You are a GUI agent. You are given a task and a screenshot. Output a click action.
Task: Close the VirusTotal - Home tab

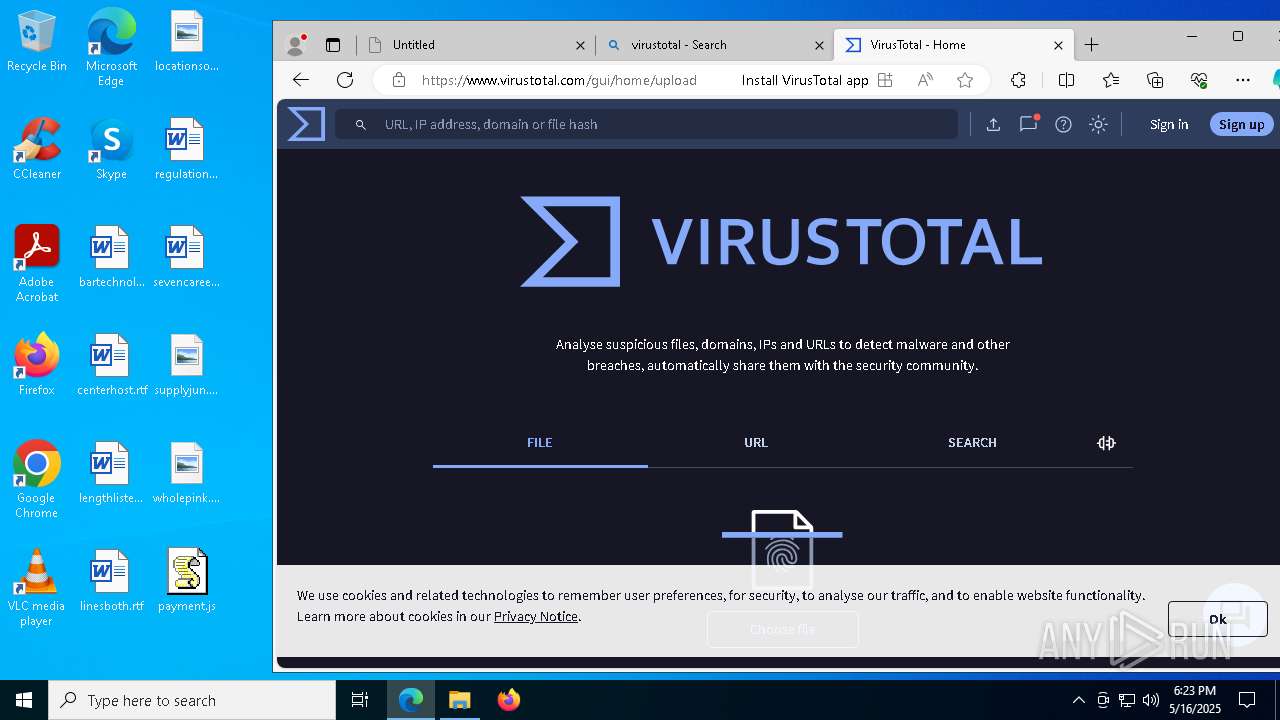(1058, 45)
